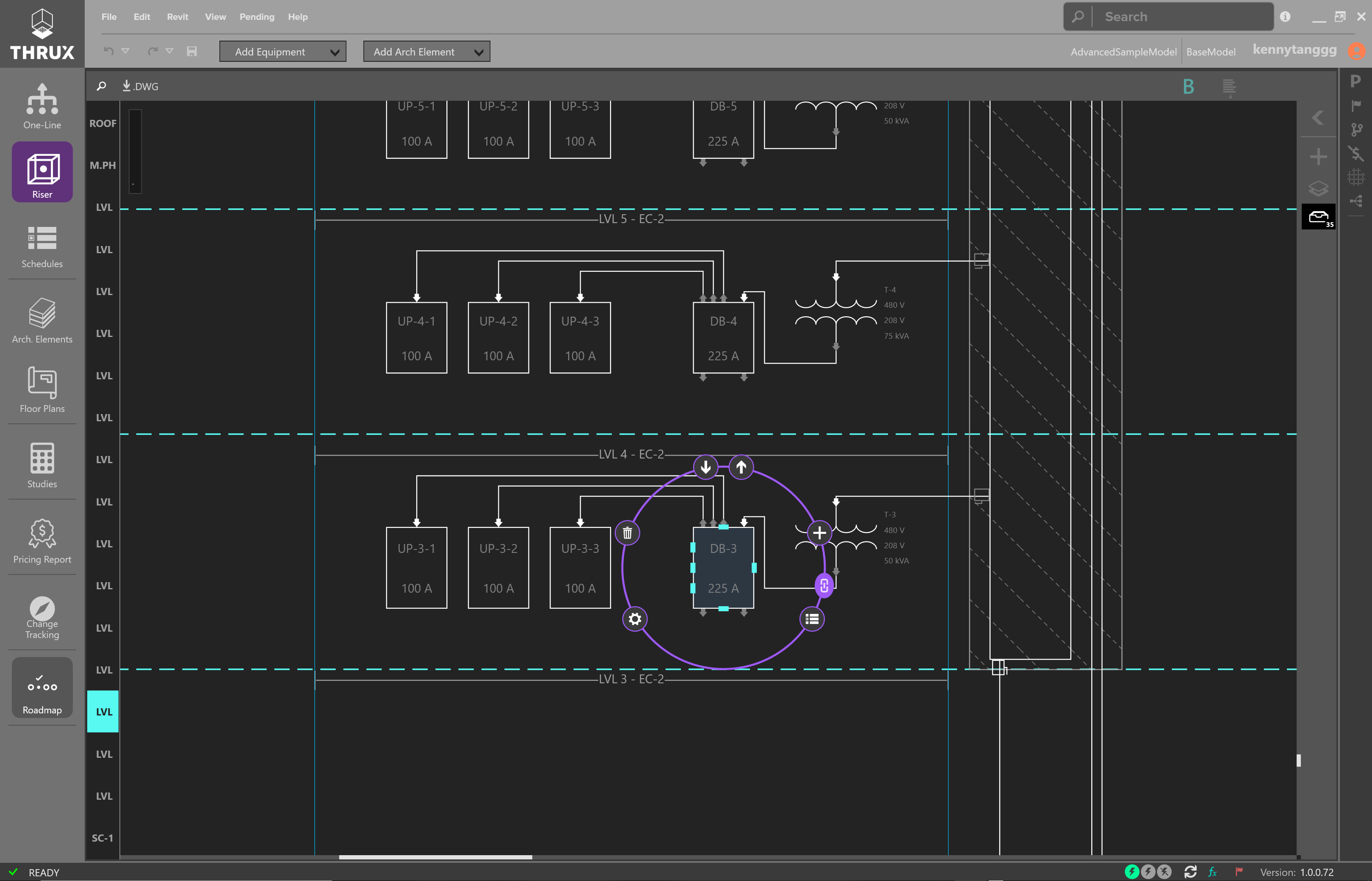Viewport: 1372px width, 881px height.
Task: Toggle the middle gray lightning bolt
Action: click(1148, 872)
